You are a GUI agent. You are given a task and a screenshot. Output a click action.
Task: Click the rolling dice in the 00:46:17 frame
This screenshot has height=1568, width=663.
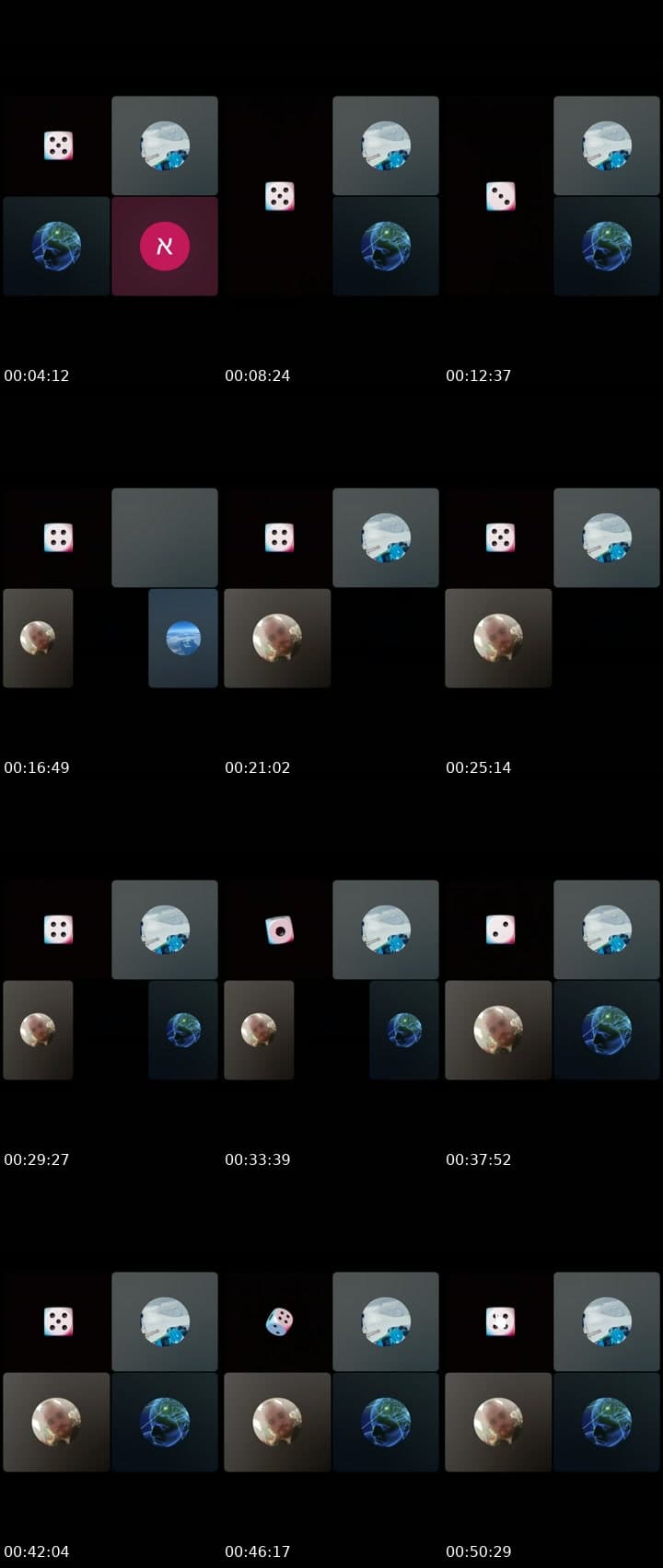[x=279, y=1322]
